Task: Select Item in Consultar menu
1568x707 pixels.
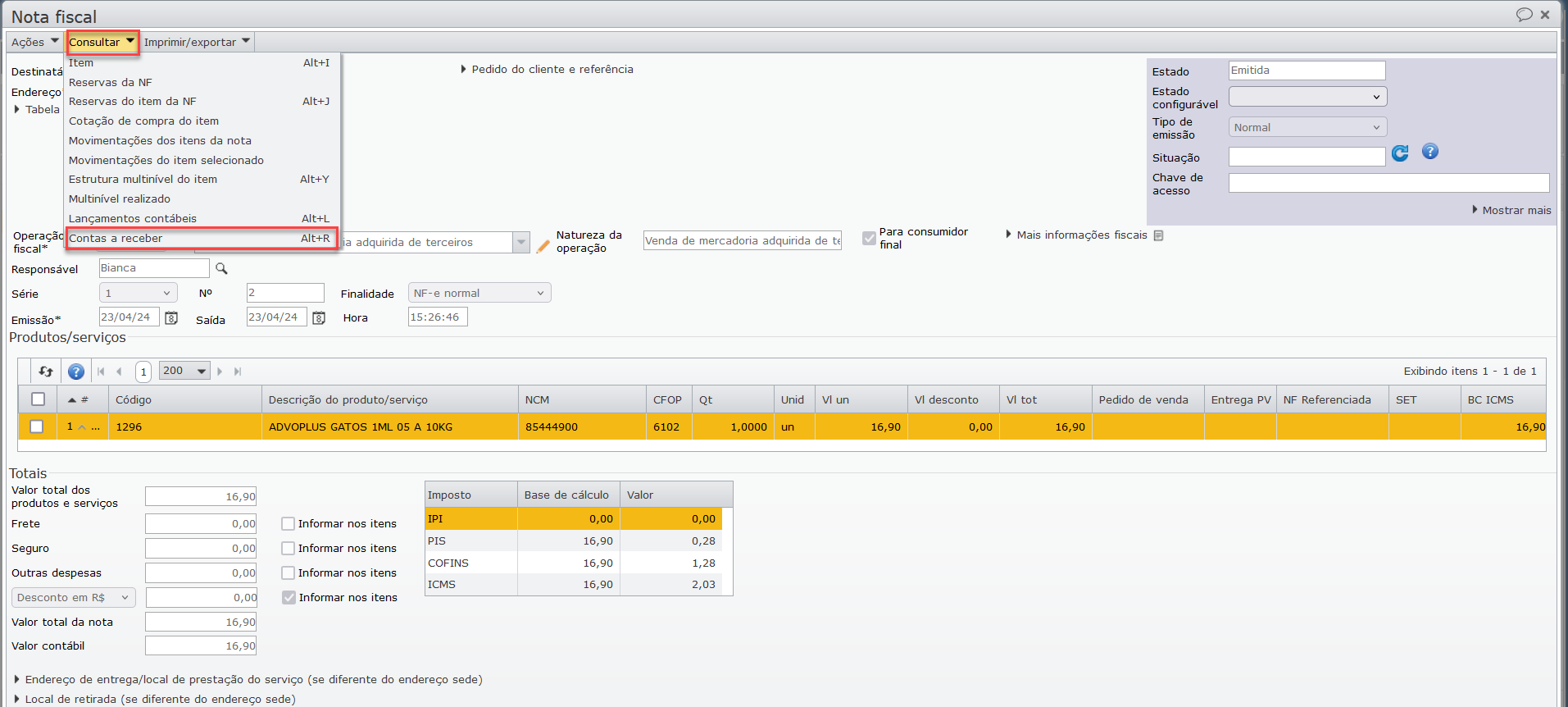Action: [202, 63]
